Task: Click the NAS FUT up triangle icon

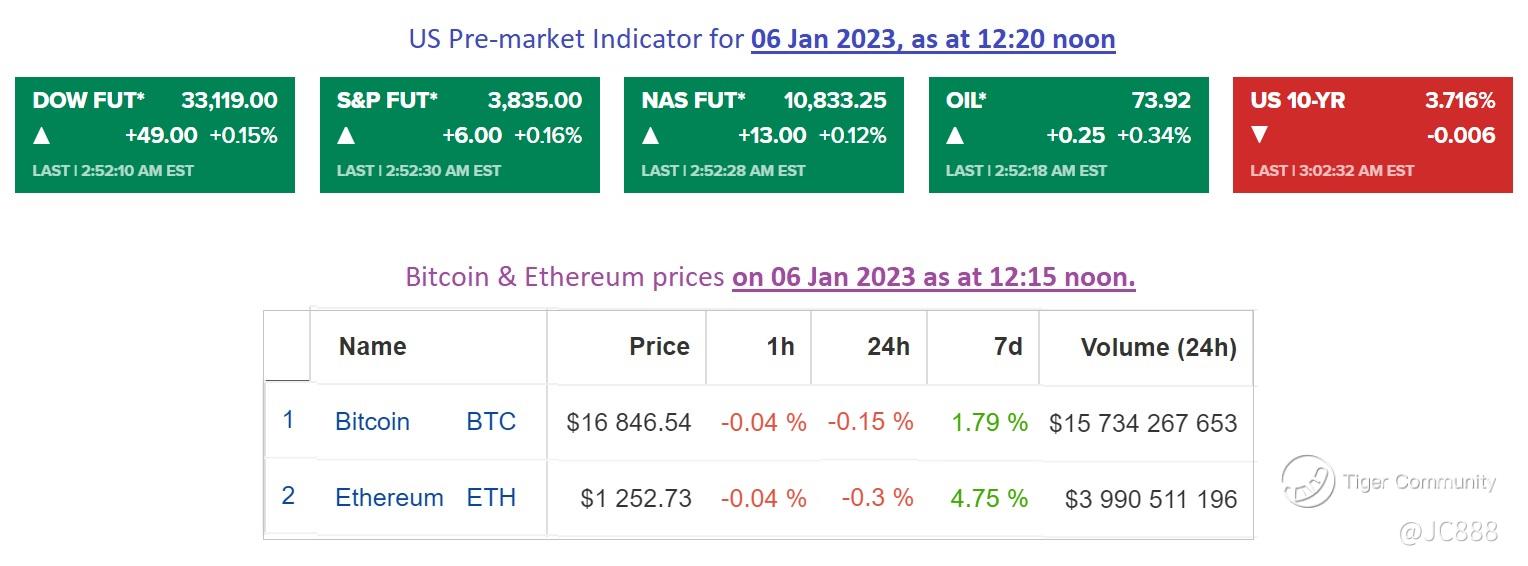Action: point(651,135)
